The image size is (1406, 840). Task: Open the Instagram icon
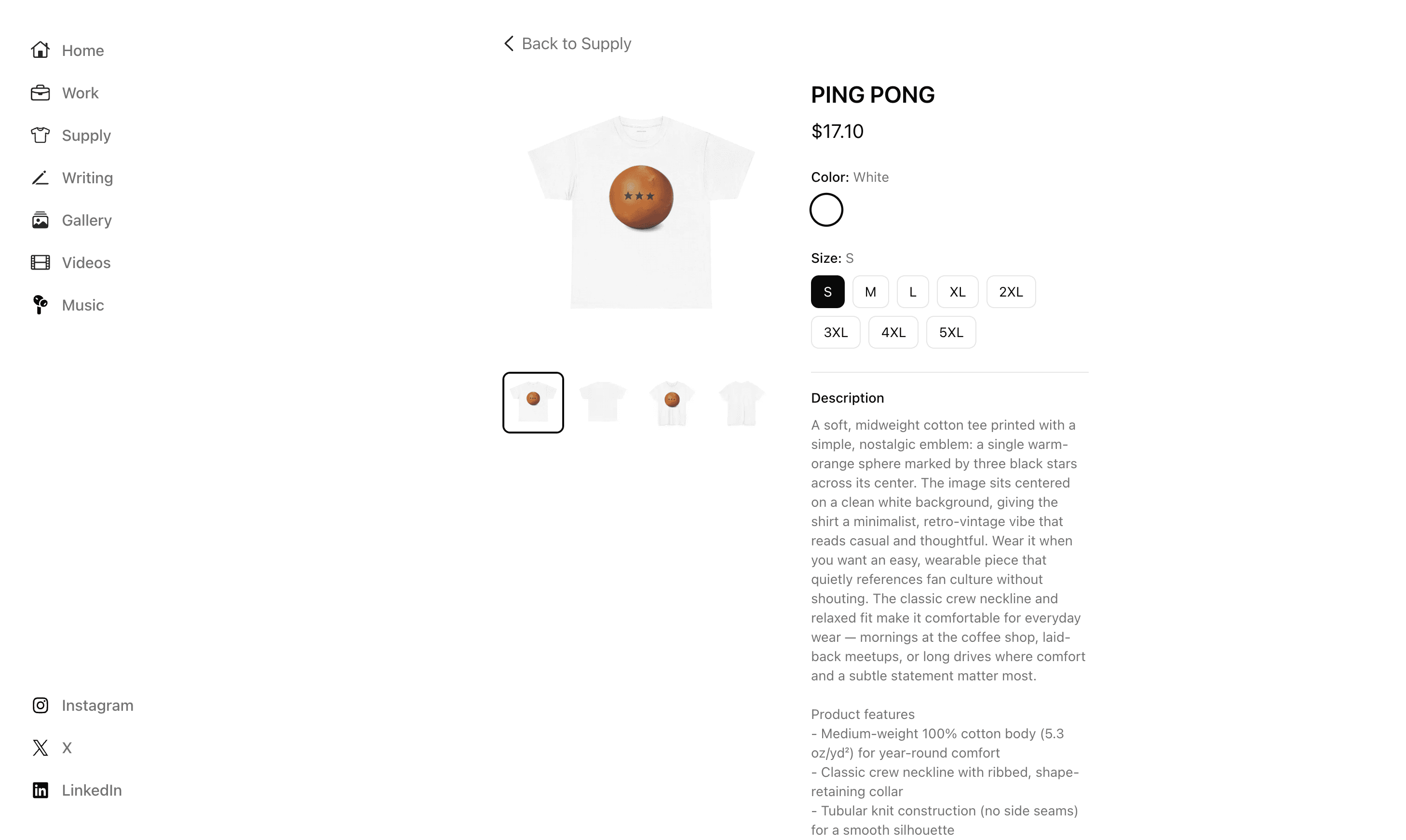40,705
